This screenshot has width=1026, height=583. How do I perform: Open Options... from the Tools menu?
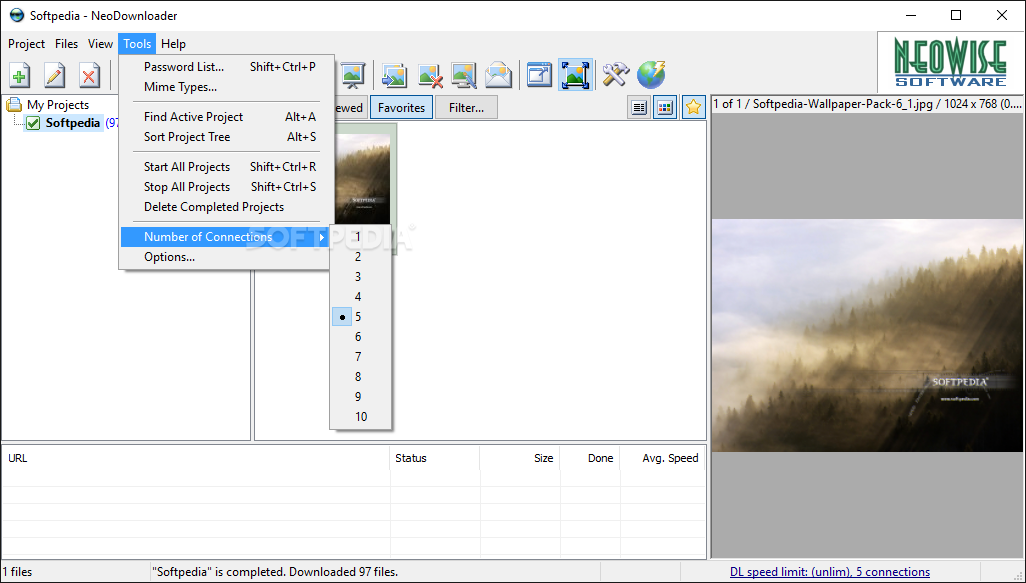(226, 256)
